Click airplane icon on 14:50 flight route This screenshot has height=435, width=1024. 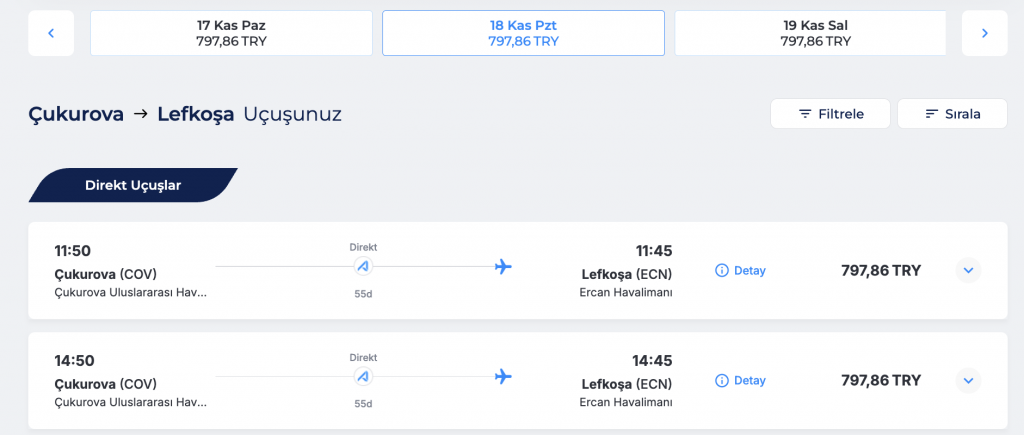[503, 377]
